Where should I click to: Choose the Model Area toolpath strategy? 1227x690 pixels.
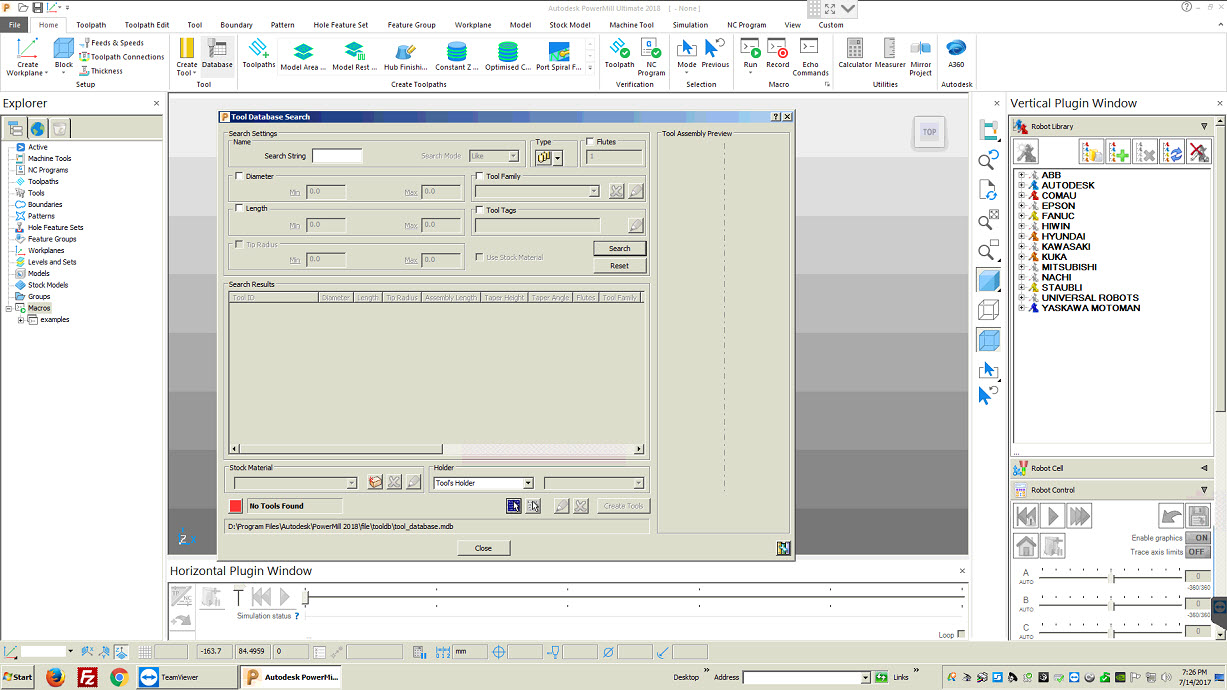click(304, 56)
